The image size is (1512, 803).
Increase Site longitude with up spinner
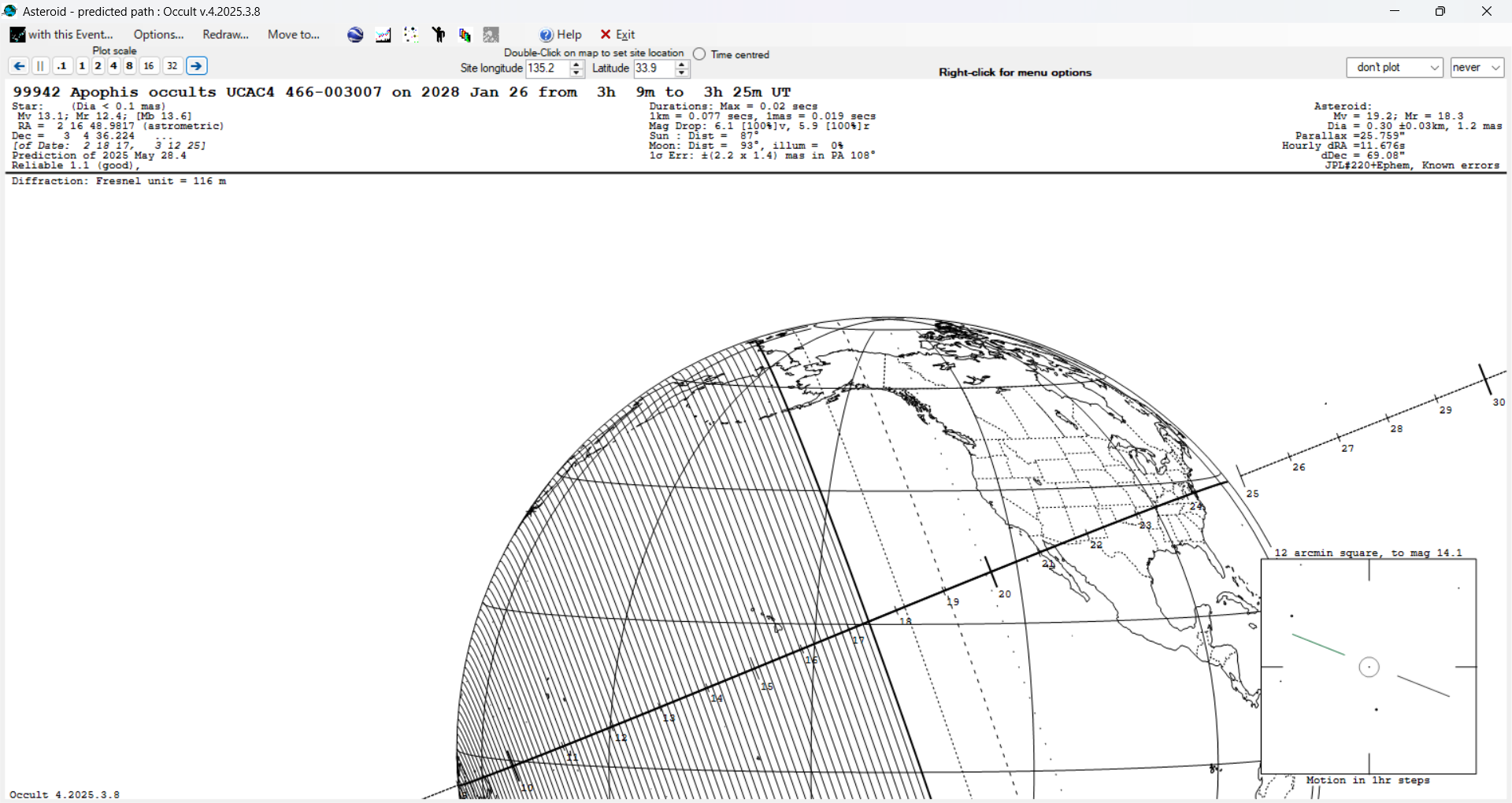pos(576,65)
